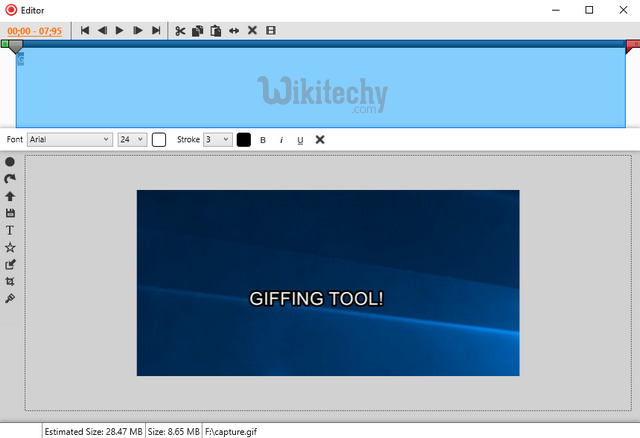Pick the black stroke color swatch
The width and height of the screenshot is (640, 438).
pyautogui.click(x=244, y=140)
